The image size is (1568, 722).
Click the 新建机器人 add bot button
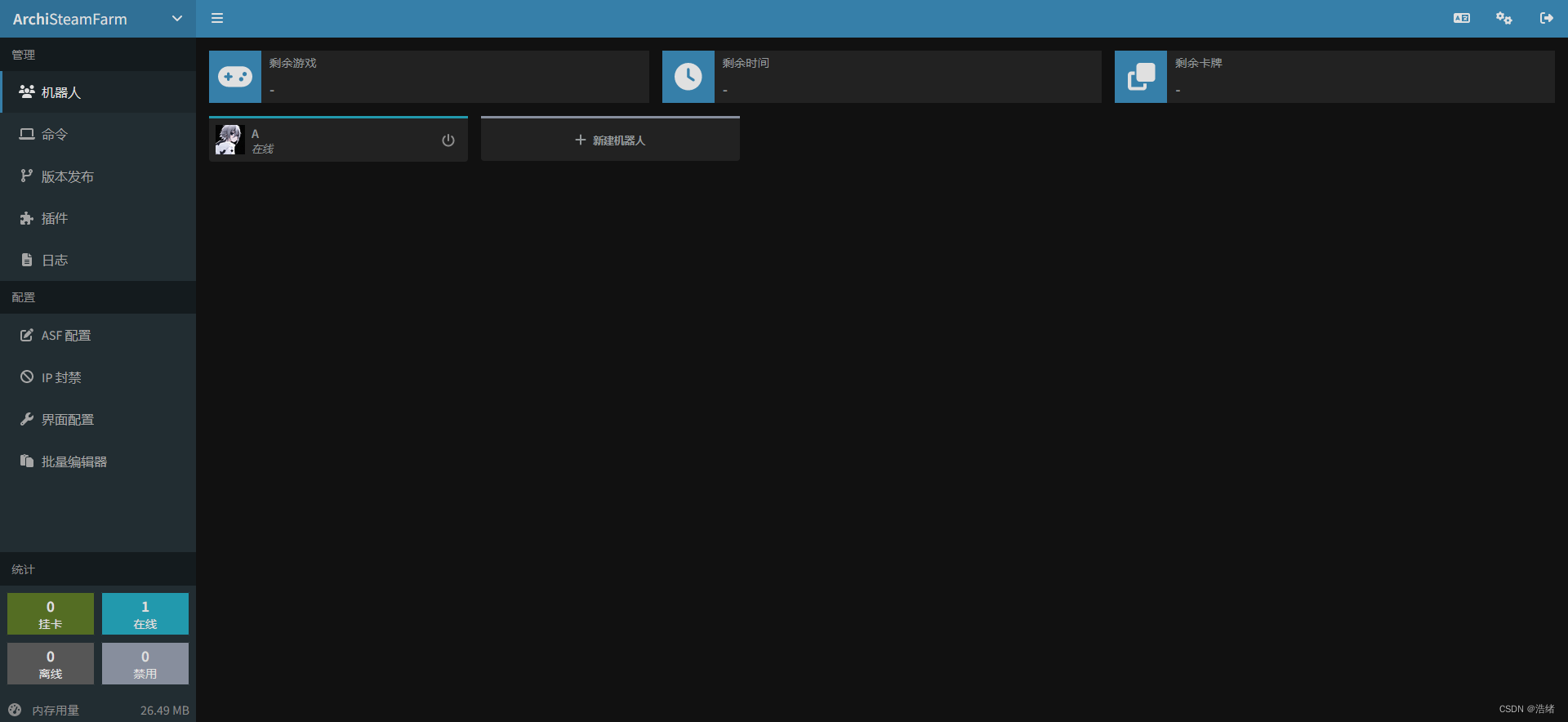tap(610, 140)
